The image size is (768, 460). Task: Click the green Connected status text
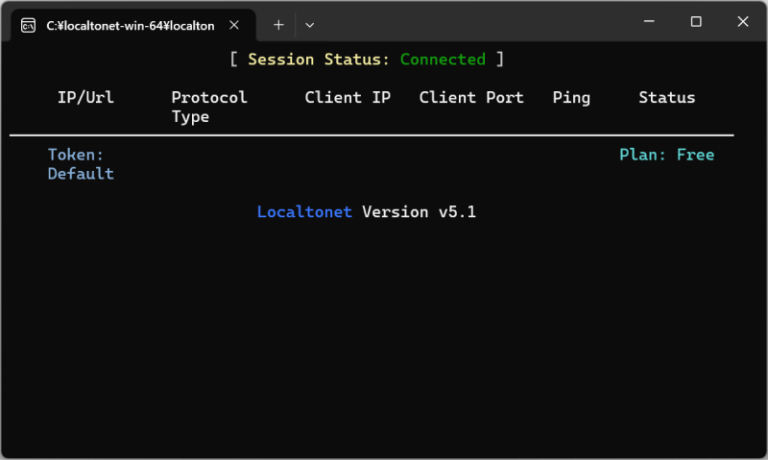tap(443, 59)
